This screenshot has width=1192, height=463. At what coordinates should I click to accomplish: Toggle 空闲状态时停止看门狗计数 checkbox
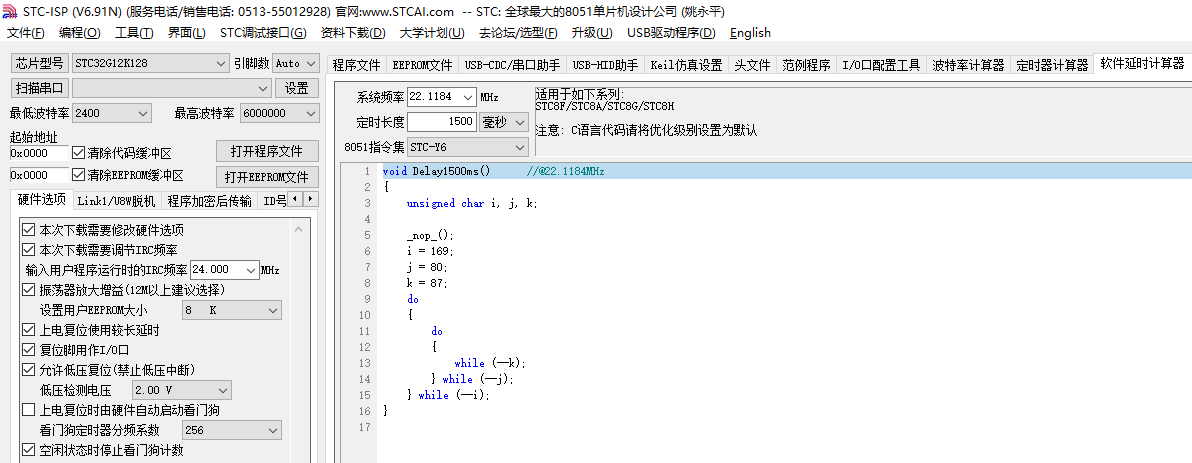(x=28, y=450)
